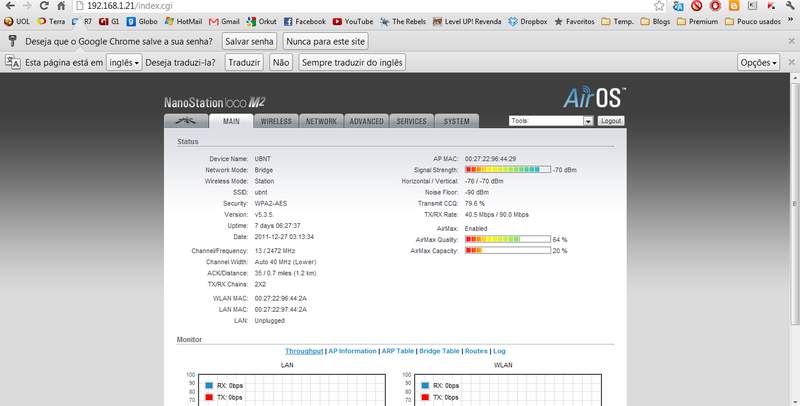Click the Salvar senha button

249,41
